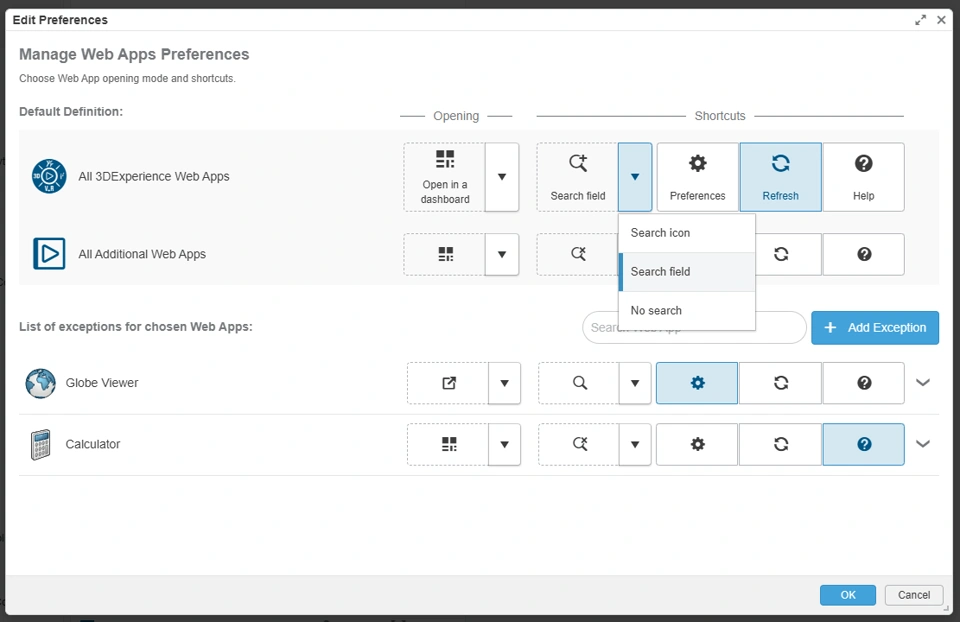Toggle Preferences gear shortcut for Globe Viewer
Viewport: 960px width, 622px height.
pos(697,383)
